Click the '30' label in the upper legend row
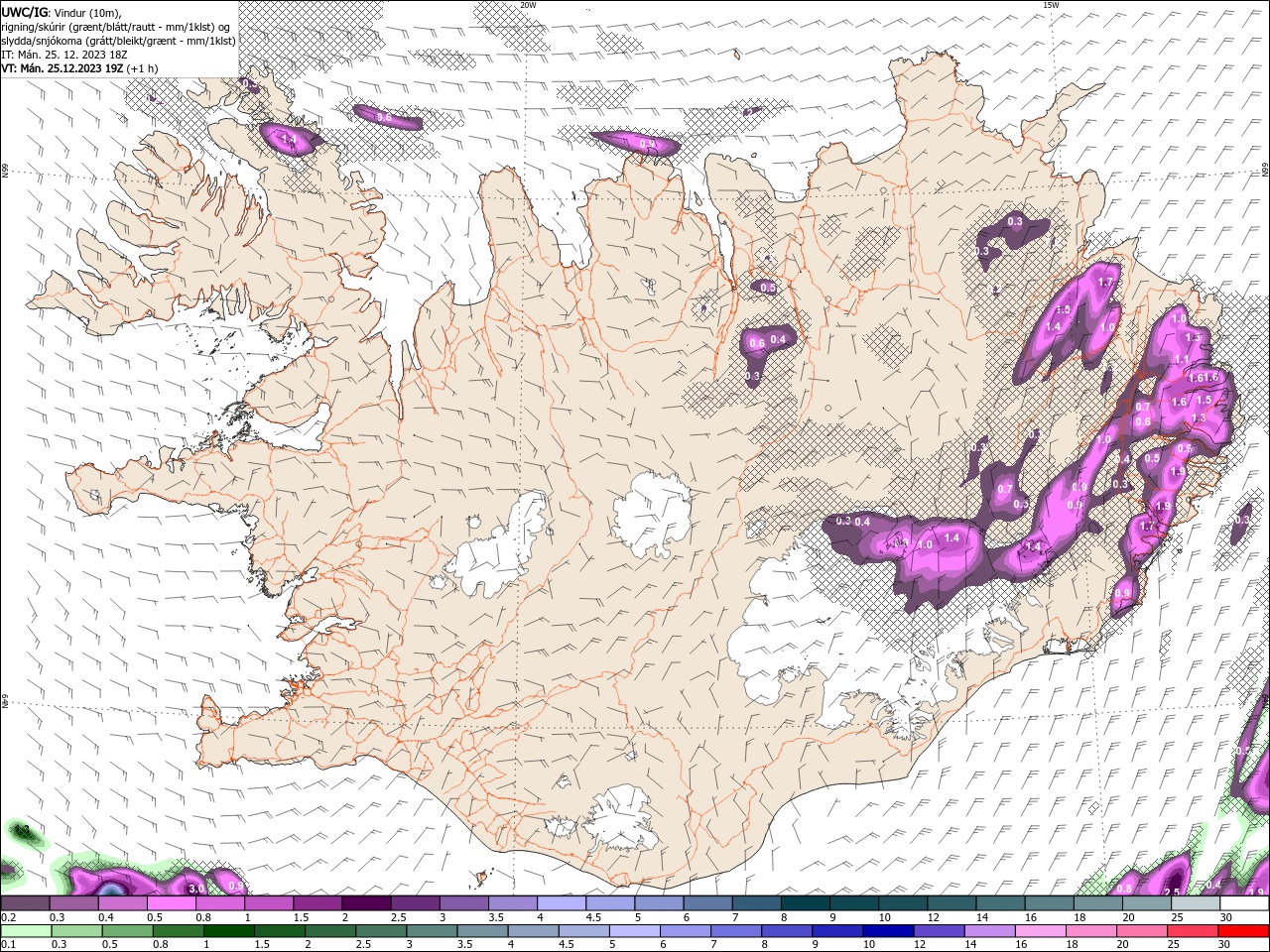The width and height of the screenshot is (1270, 952). pos(1226,918)
